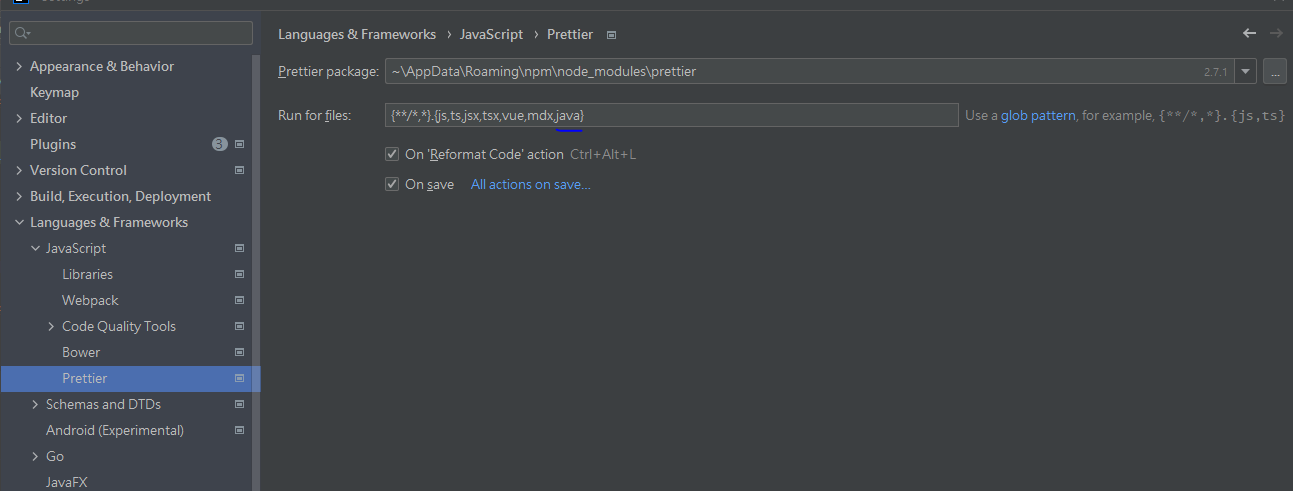Image resolution: width=1294 pixels, height=492 pixels.
Task: Toggle the On 'Reformat Code' action checkbox
Action: coord(392,154)
